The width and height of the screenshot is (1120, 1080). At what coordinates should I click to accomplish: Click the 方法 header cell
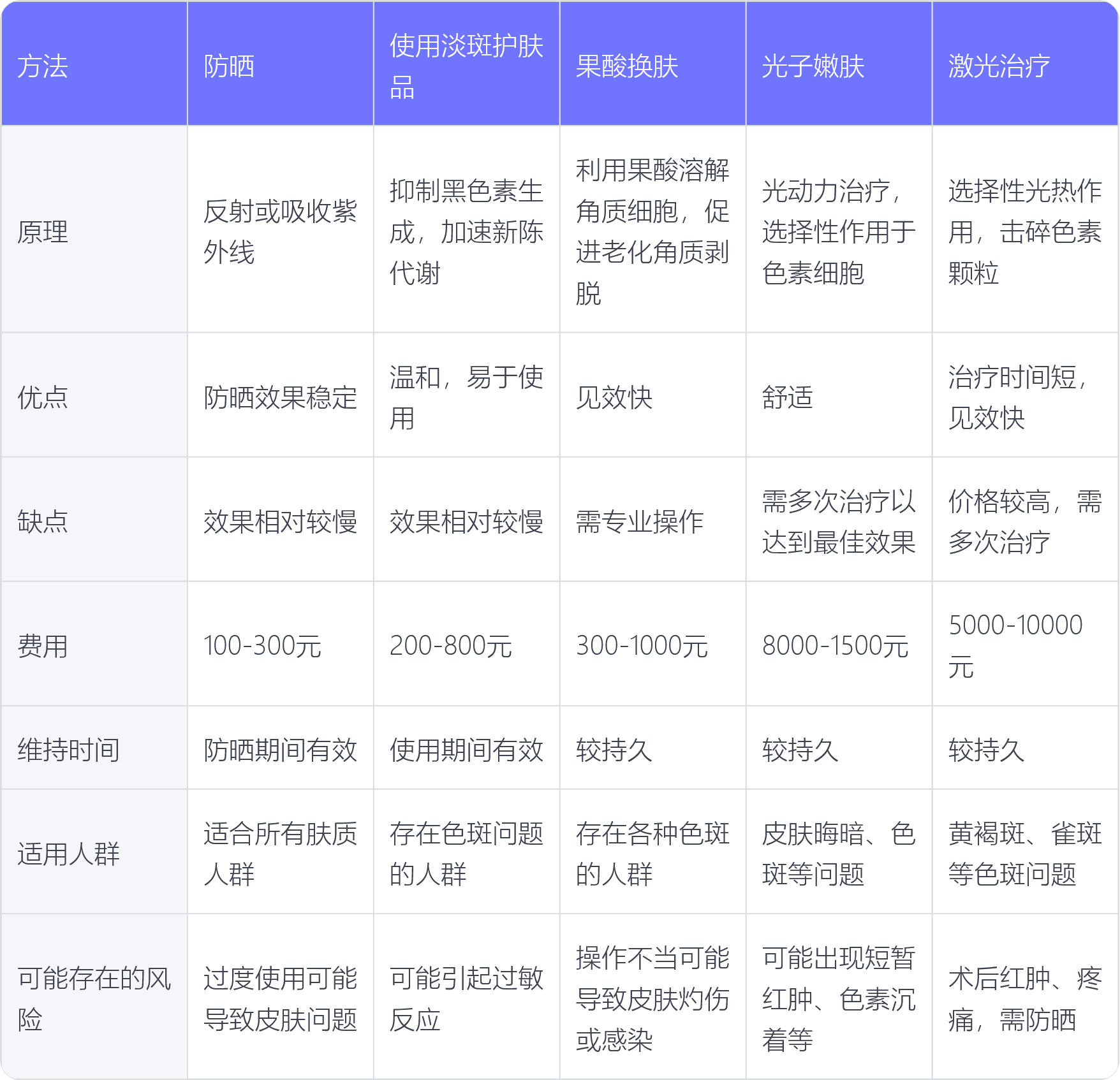43,66
